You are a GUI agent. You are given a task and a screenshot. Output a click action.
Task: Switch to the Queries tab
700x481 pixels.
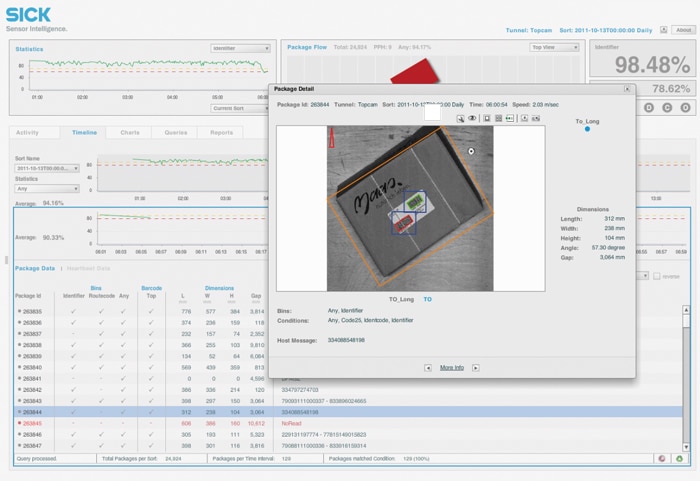(x=176, y=132)
